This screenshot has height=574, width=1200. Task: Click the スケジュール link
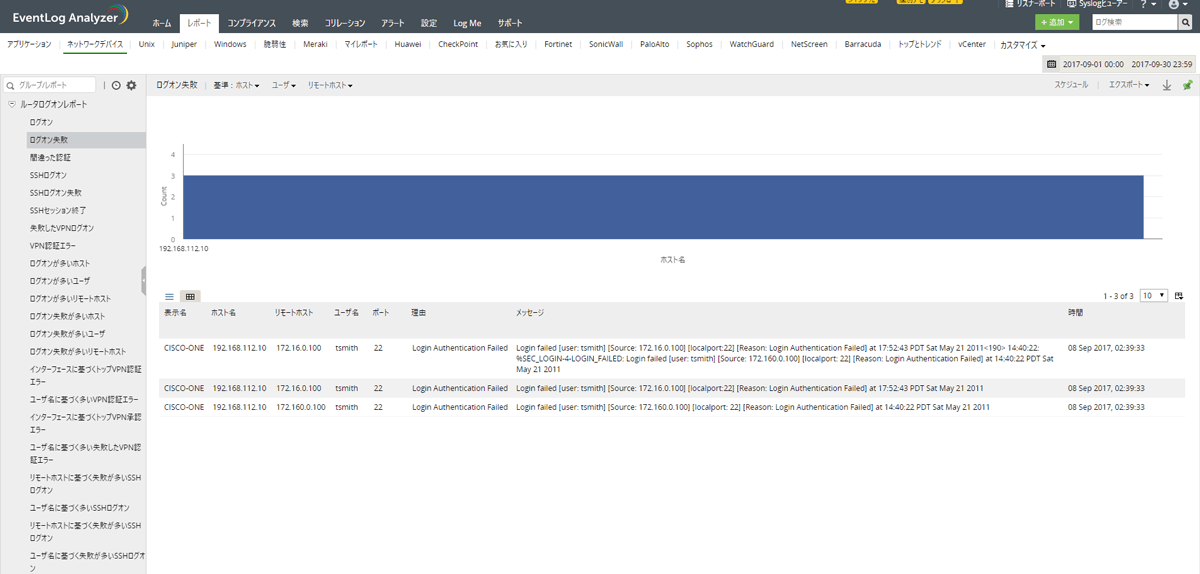click(1071, 86)
